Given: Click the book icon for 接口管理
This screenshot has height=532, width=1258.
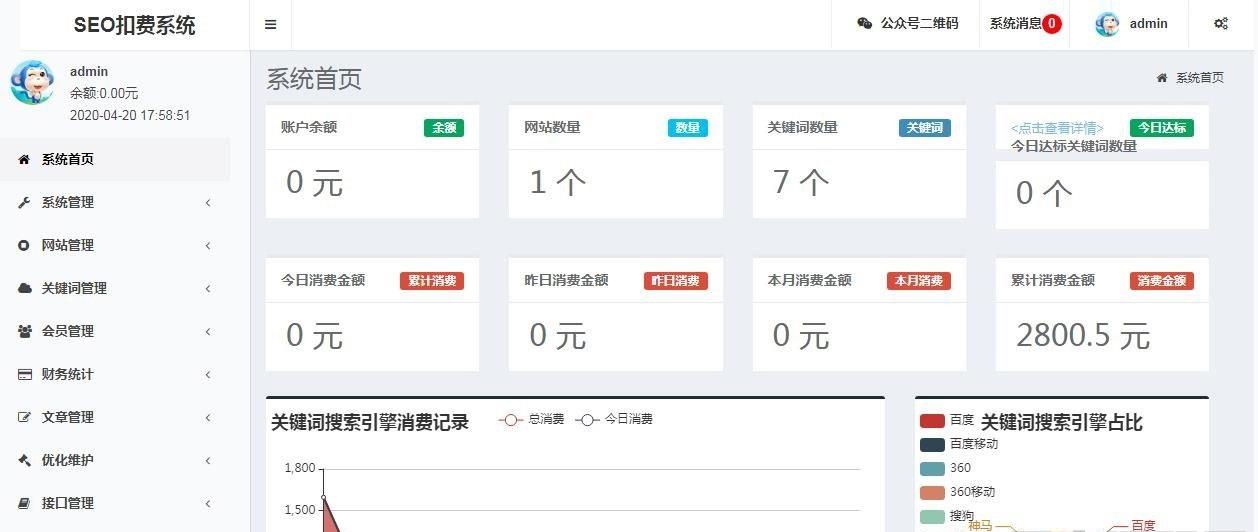Looking at the screenshot, I should point(24,503).
